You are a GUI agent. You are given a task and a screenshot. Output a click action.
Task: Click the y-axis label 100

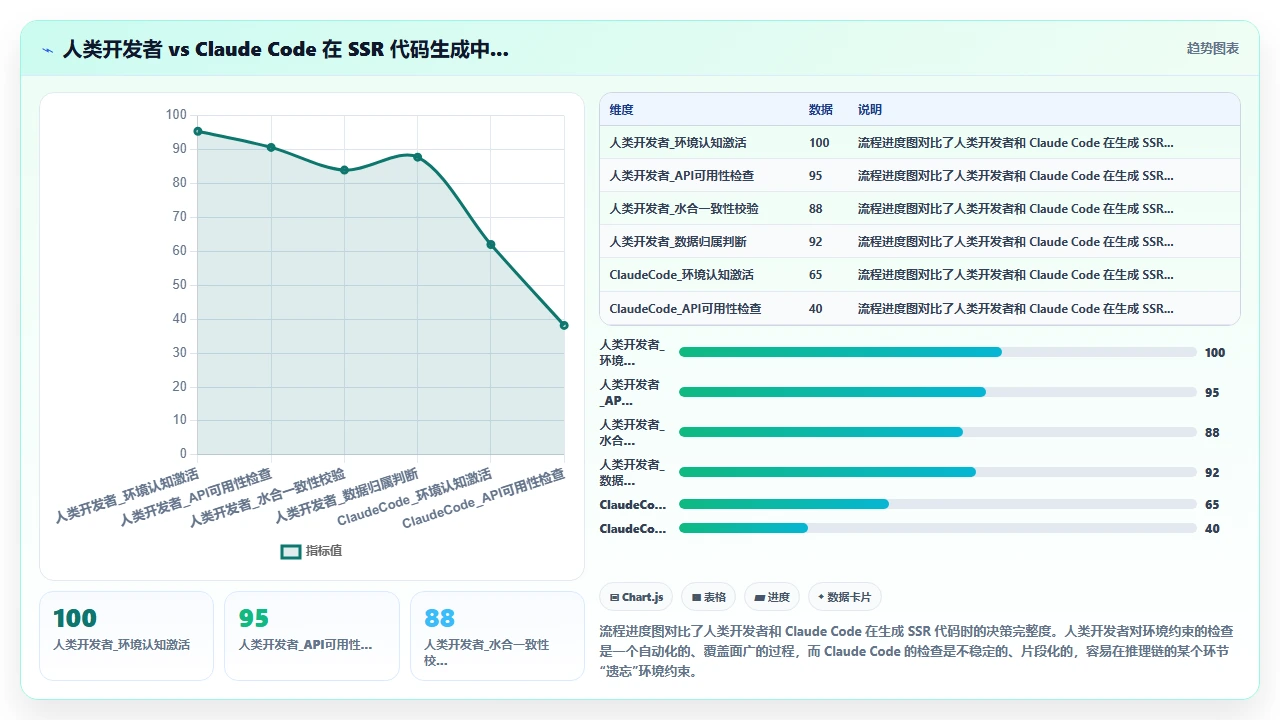tap(177, 115)
